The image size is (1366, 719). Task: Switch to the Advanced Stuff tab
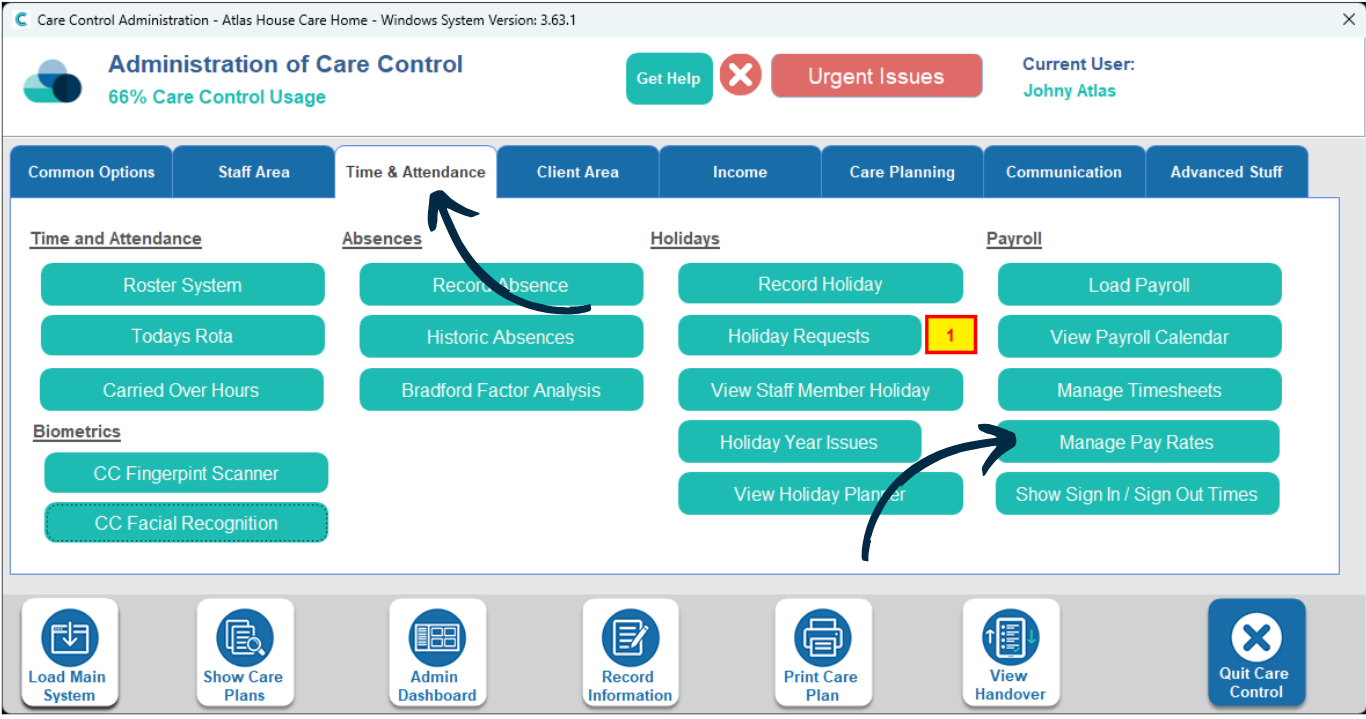pos(1227,172)
